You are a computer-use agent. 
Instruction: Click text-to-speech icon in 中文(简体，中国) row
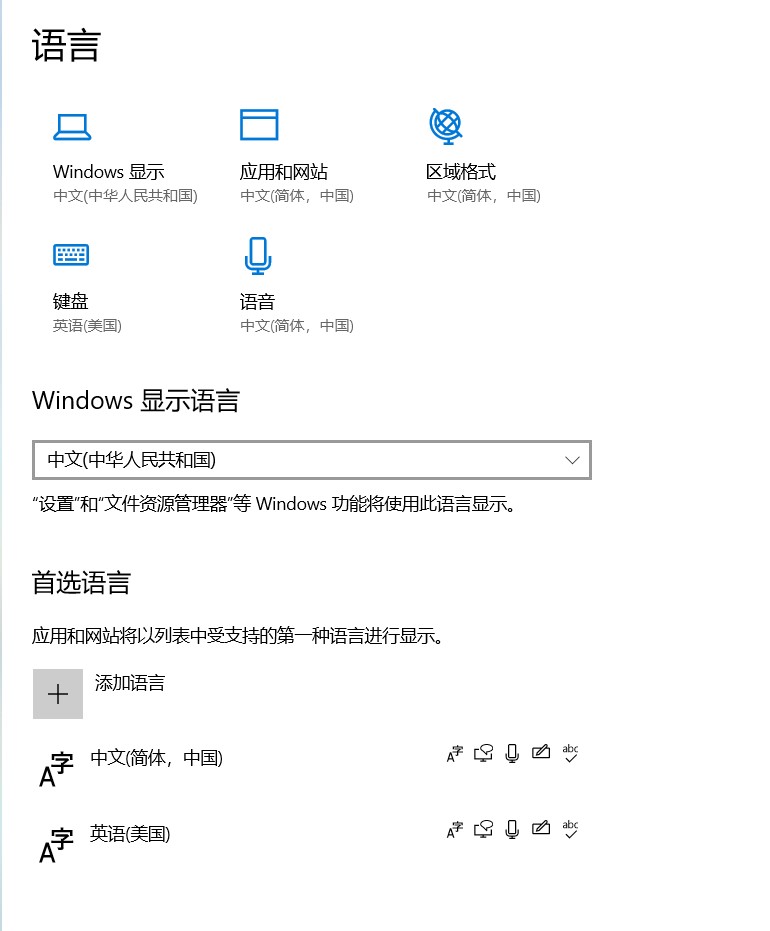pos(483,753)
